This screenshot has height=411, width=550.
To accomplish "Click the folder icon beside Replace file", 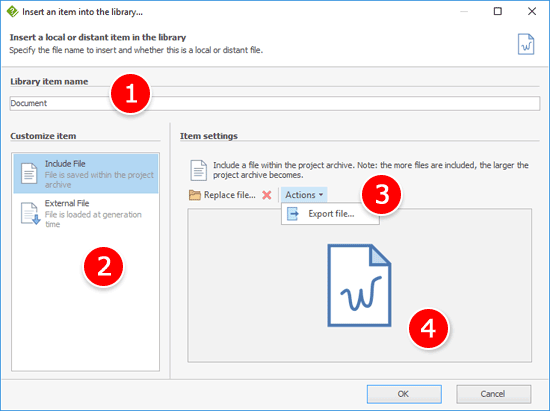I will pyautogui.click(x=195, y=195).
